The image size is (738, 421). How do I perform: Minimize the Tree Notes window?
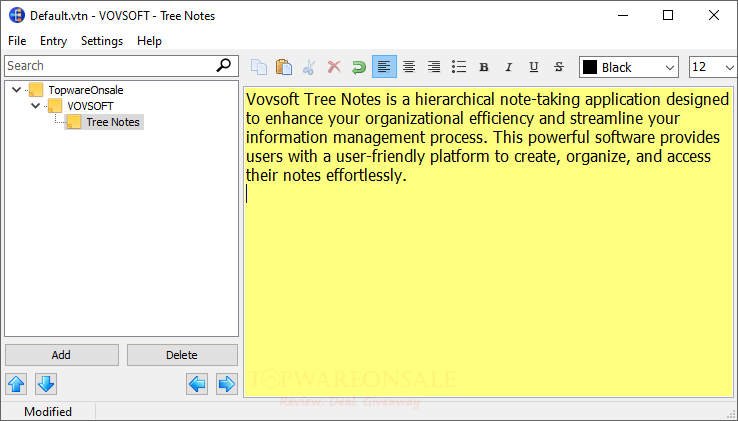(623, 16)
